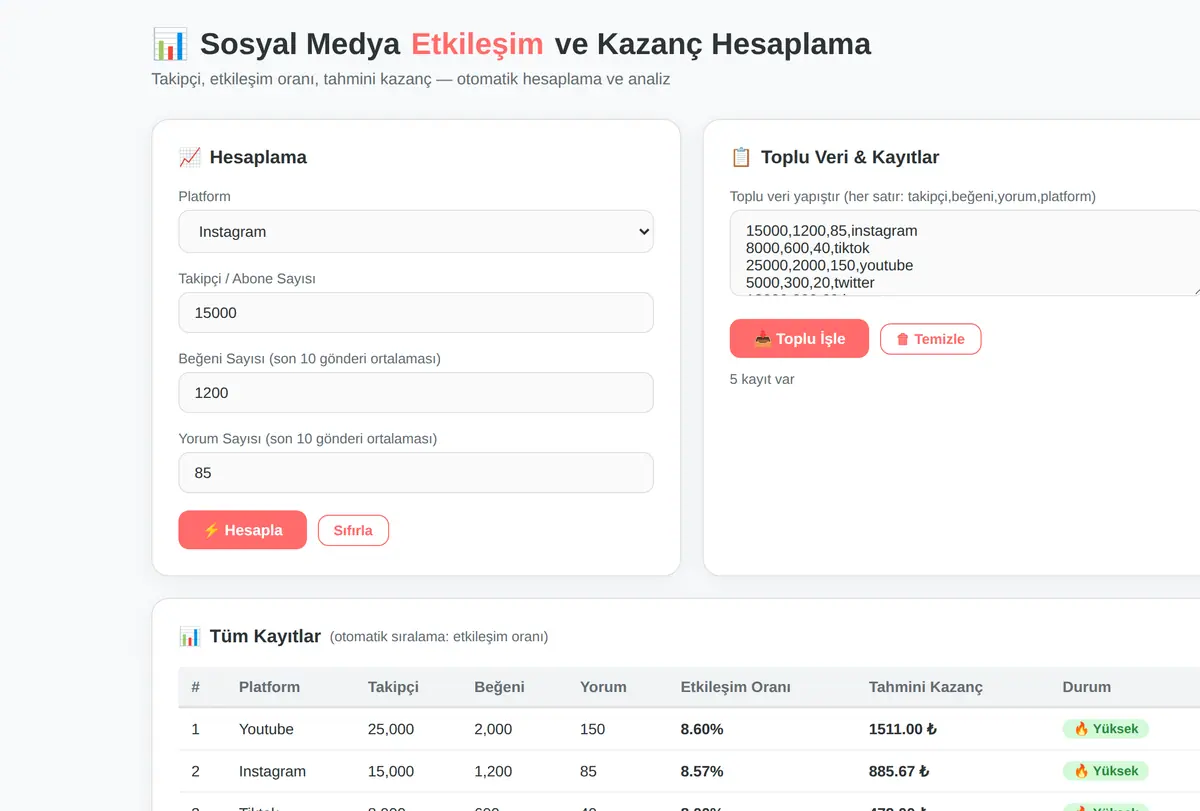Image resolution: width=1200 pixels, height=811 pixels.
Task: Click the 8.57% engagement rate cell
Action: (x=702, y=771)
